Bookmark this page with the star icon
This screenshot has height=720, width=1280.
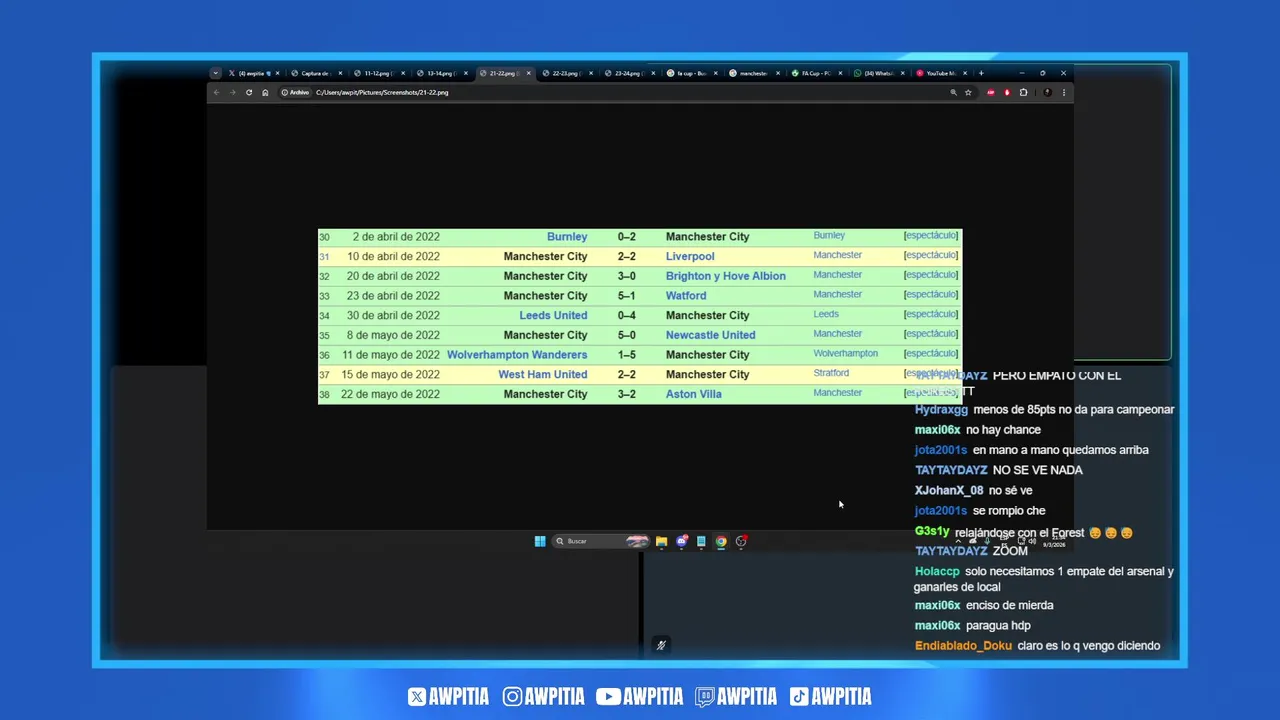coord(968,92)
